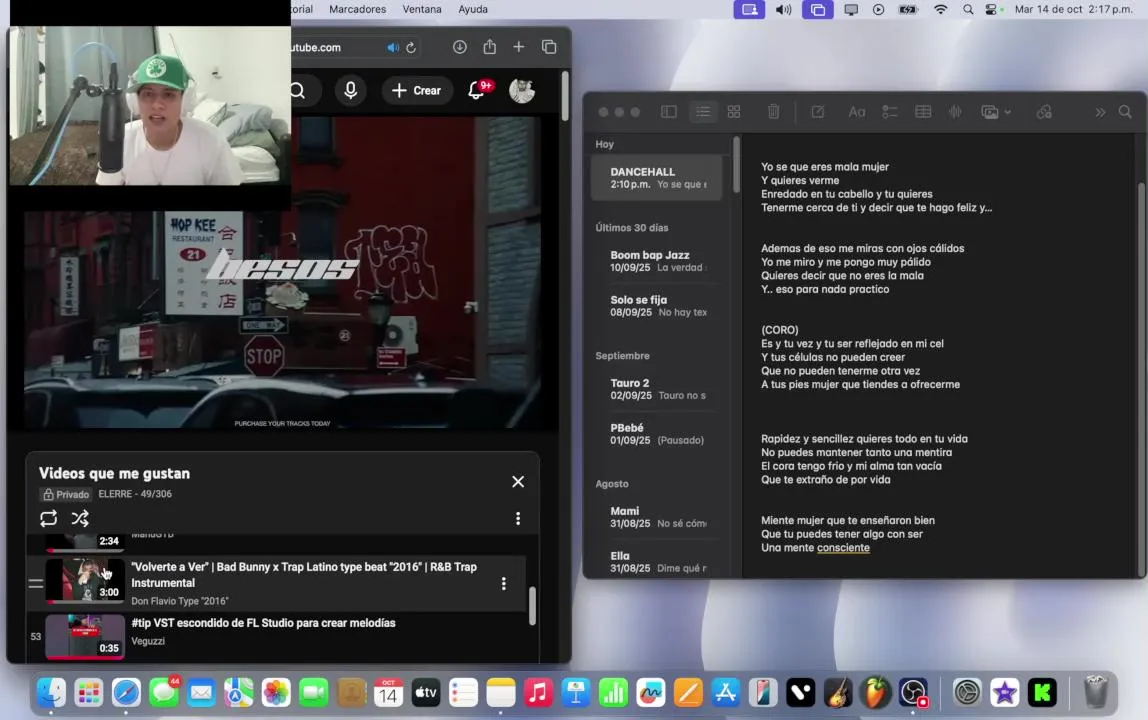This screenshot has height=720, width=1148.
Task: Open the YouTube account avatar menu
Action: point(522,91)
